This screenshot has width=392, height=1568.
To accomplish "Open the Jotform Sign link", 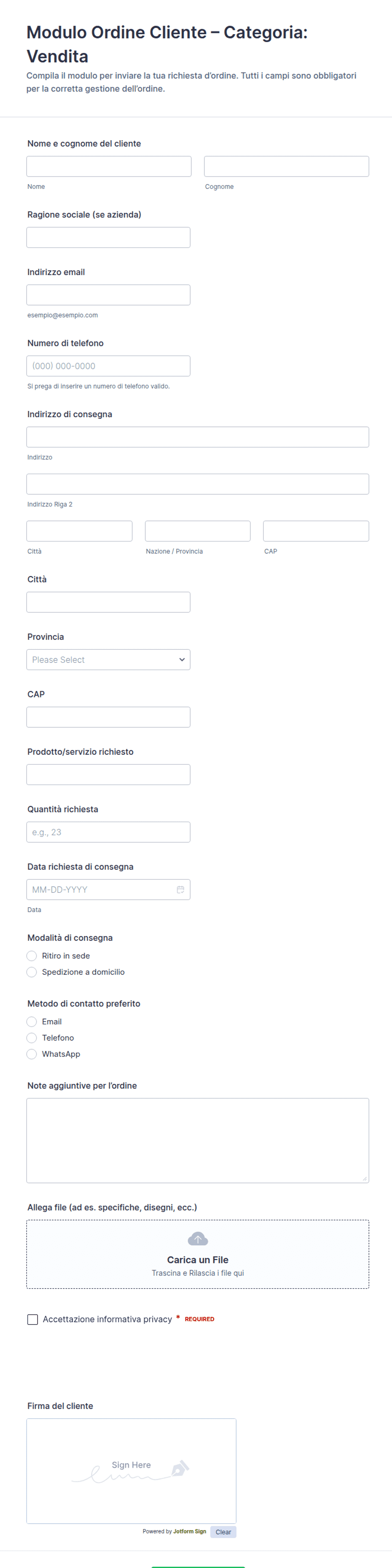I will tap(190, 1531).
